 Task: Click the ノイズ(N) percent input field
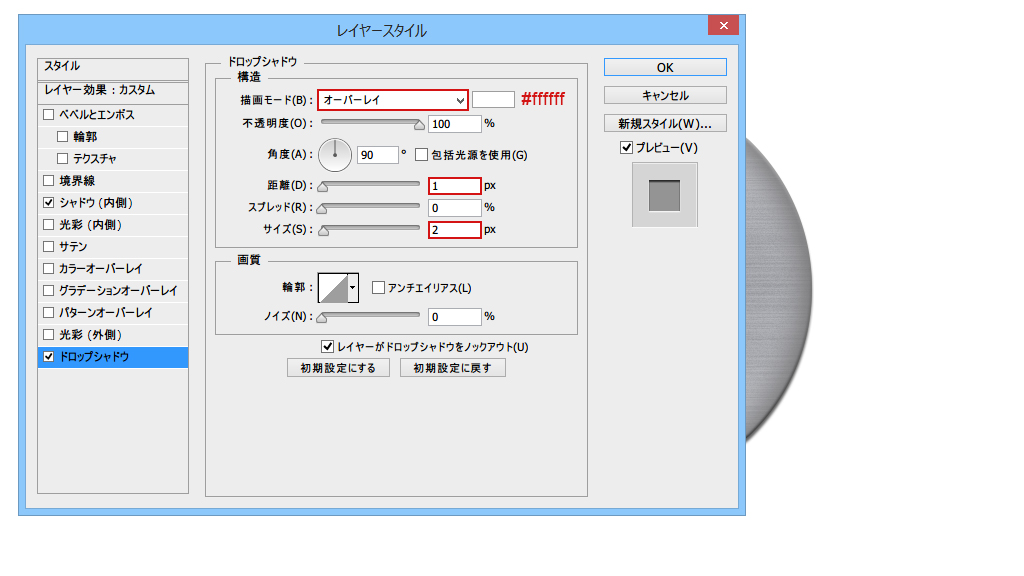tap(455, 317)
